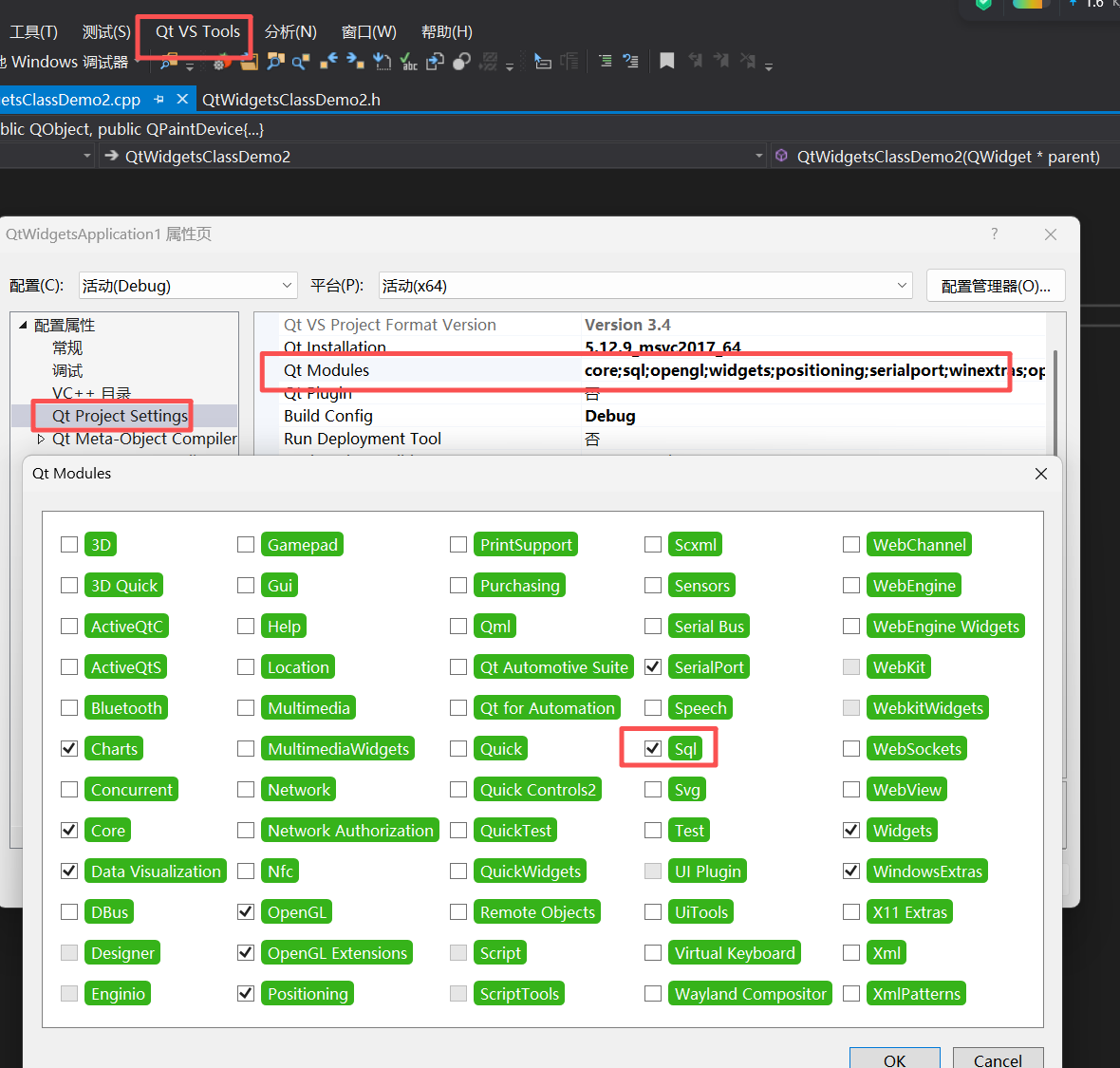This screenshot has height=1068, width=1120.
Task: Open the 工具(T) menu
Action: point(33,32)
